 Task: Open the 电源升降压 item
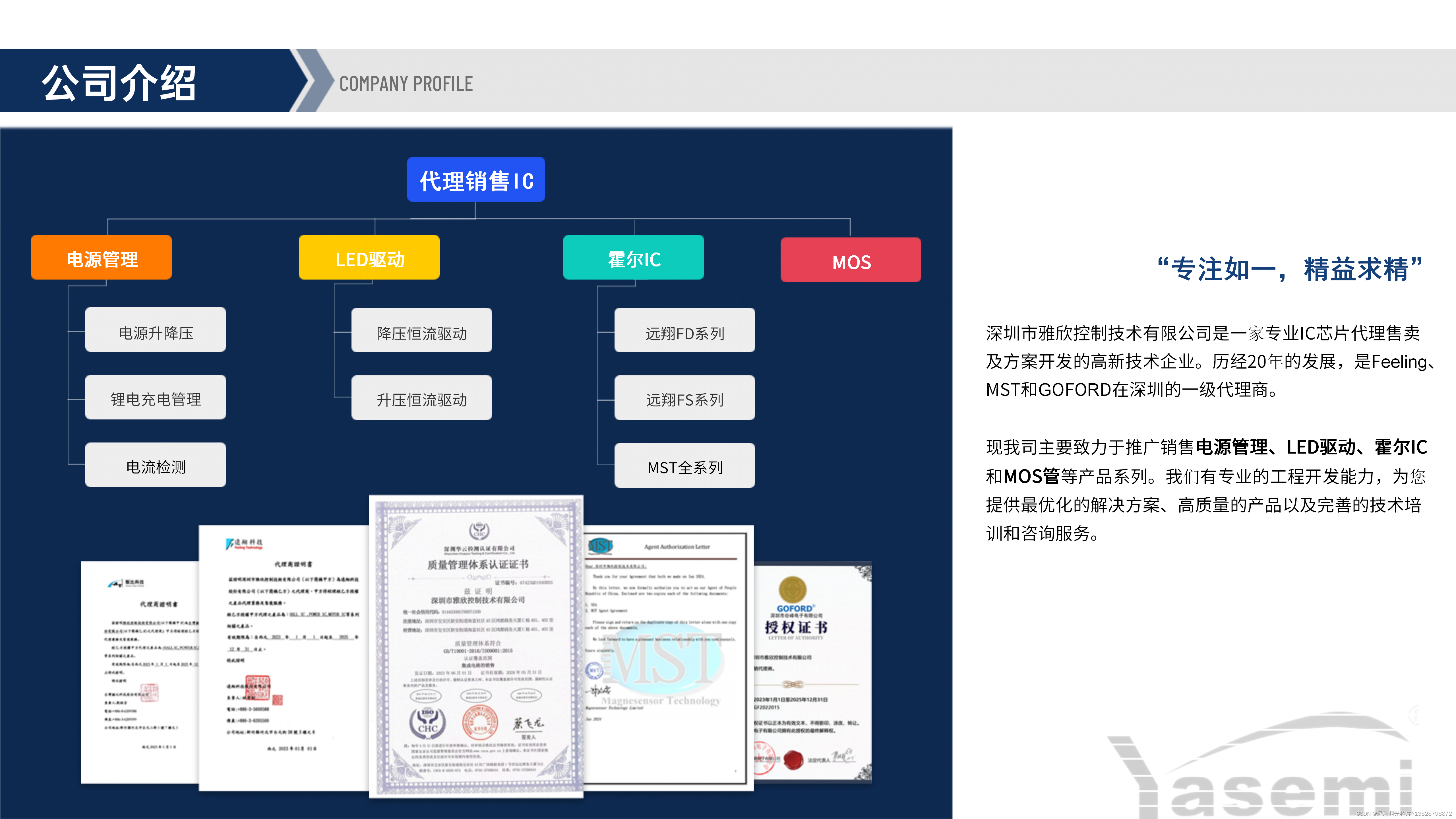point(156,331)
